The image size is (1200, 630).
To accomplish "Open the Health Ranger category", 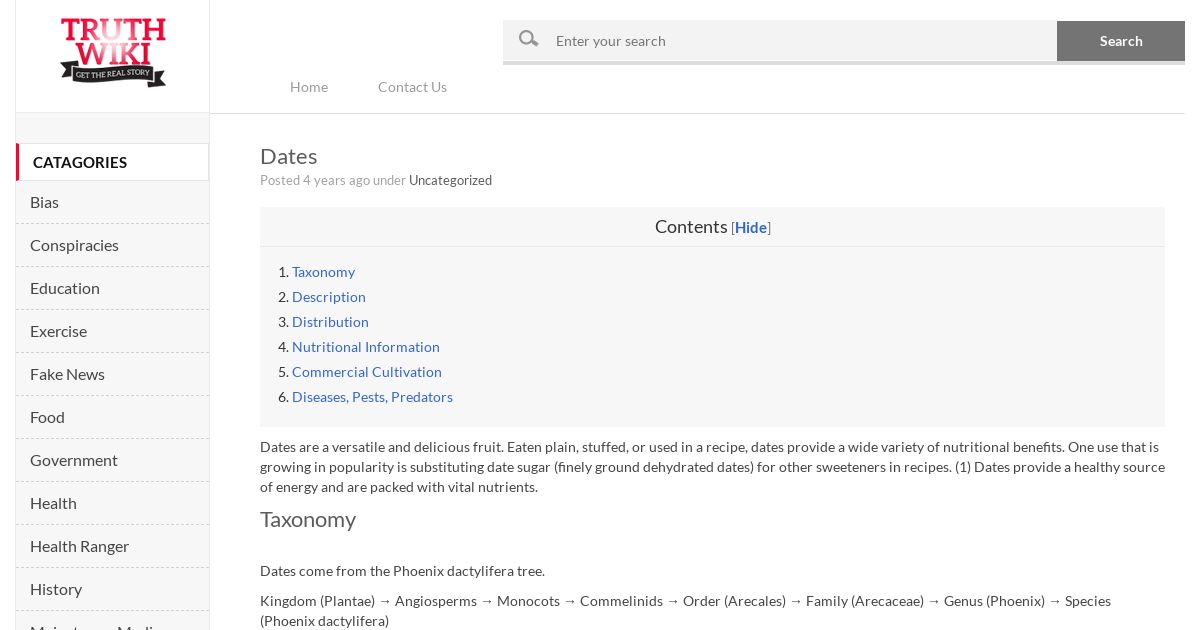I will click(112, 546).
